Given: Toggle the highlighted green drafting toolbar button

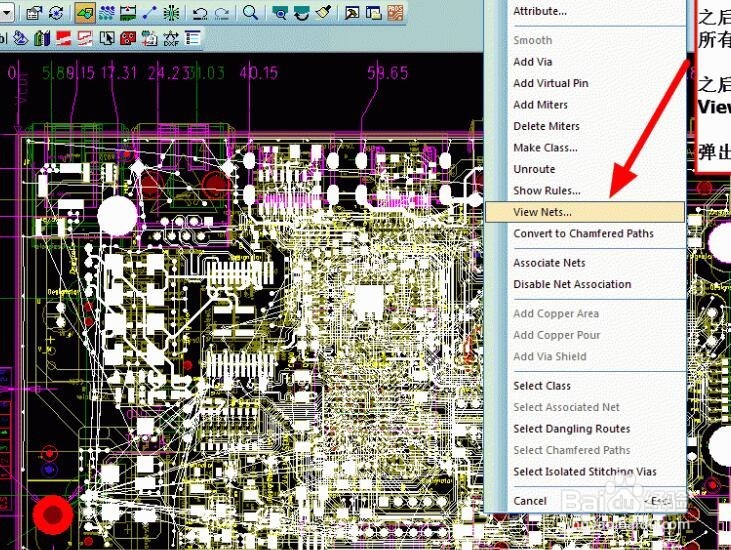Looking at the screenshot, I should pyautogui.click(x=84, y=13).
